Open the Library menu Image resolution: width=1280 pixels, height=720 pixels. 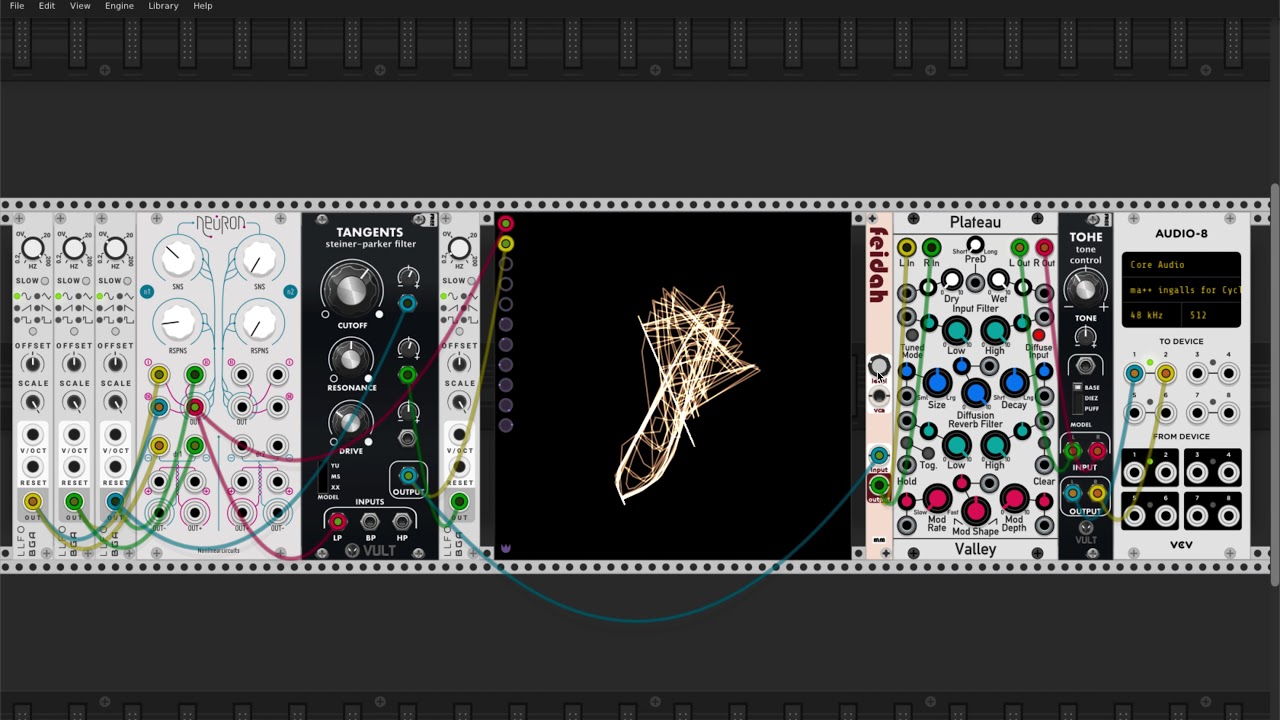tap(163, 6)
